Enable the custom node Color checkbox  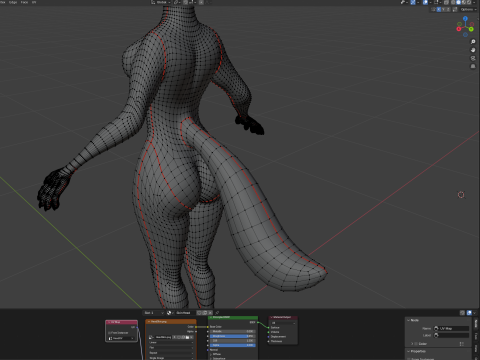(x=416, y=344)
